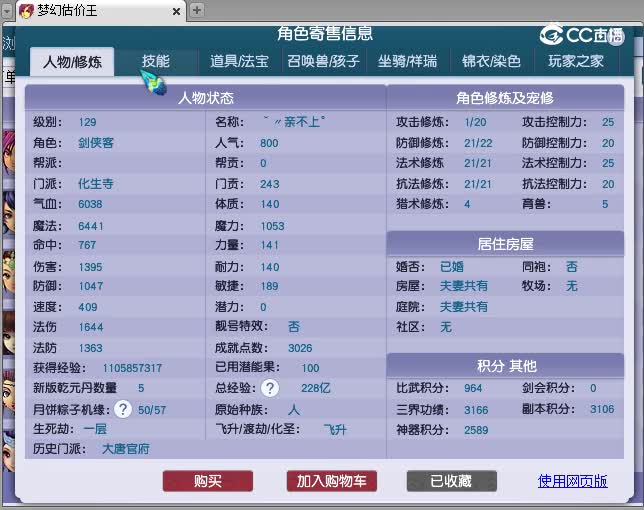
Task: Click the 已收藏 button
Action: tap(452, 481)
